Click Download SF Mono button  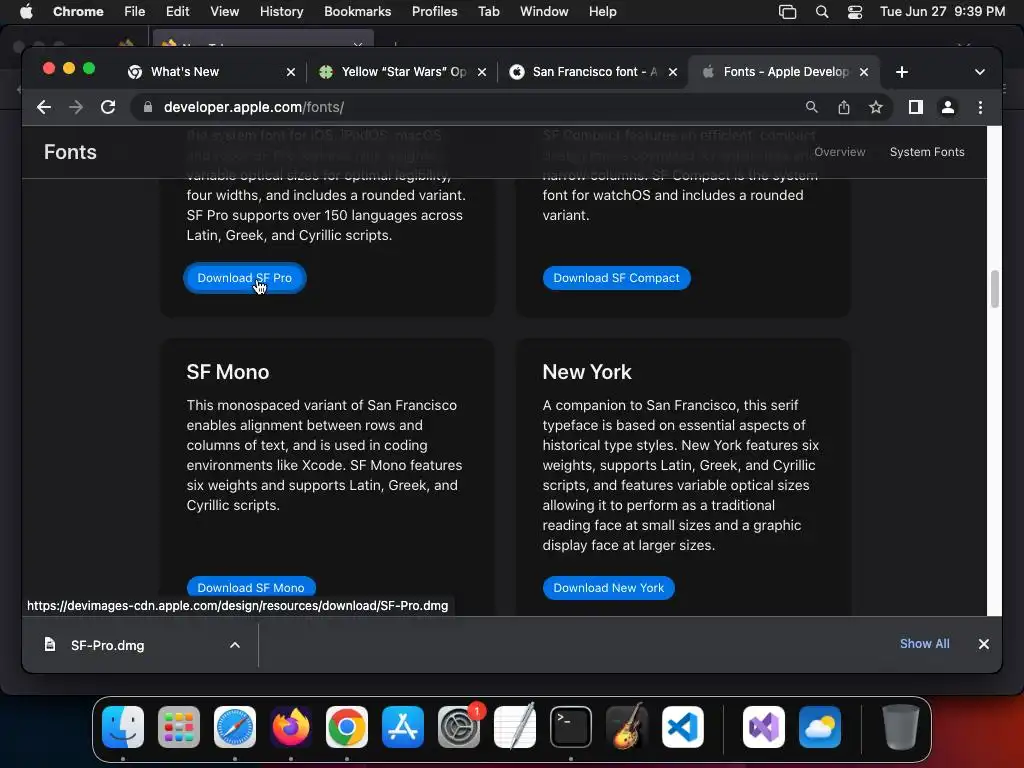(251, 587)
